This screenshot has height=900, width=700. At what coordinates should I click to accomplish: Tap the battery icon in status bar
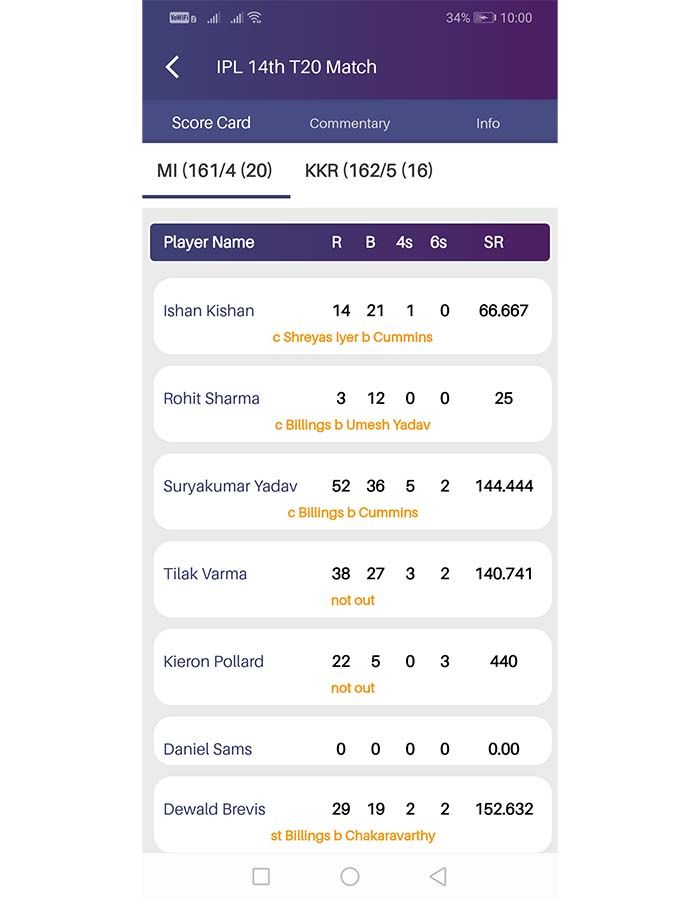point(484,18)
